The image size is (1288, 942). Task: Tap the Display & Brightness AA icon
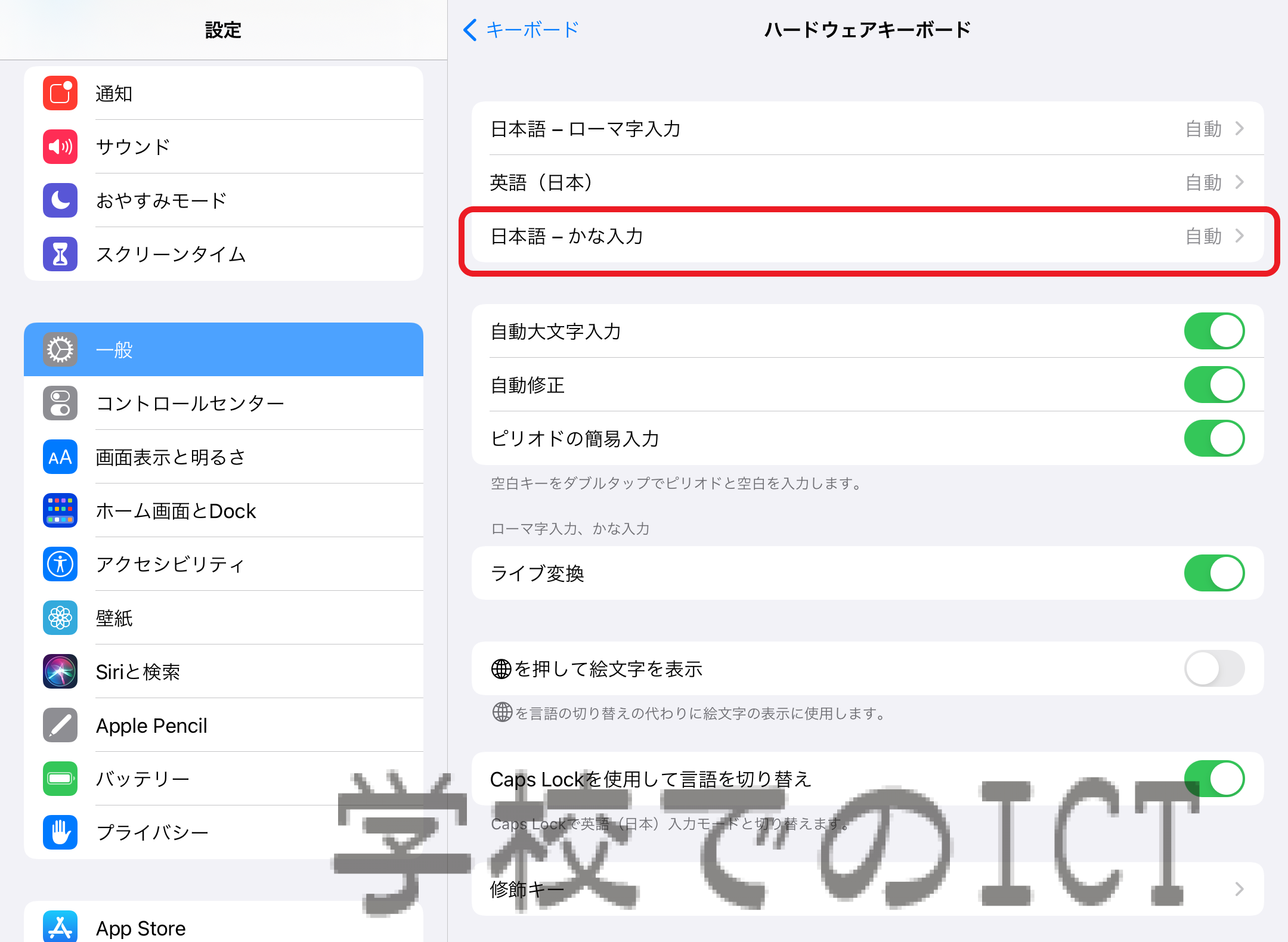pyautogui.click(x=60, y=457)
